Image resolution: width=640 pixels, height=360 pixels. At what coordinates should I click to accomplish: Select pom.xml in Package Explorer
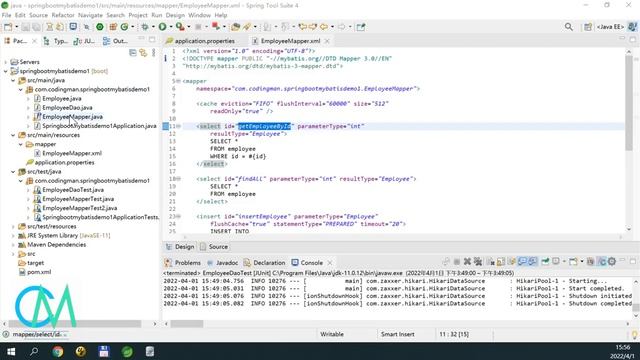click(x=39, y=272)
